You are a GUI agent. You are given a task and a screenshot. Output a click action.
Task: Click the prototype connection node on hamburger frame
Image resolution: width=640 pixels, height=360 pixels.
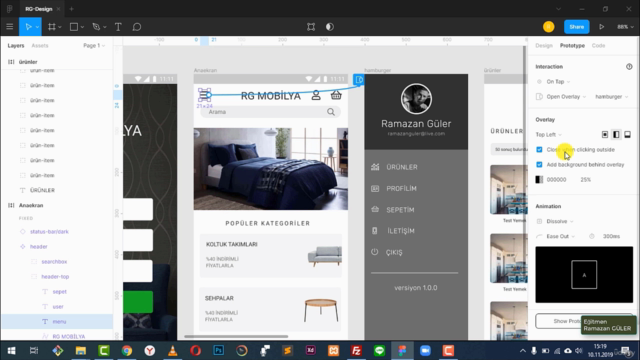tap(358, 80)
